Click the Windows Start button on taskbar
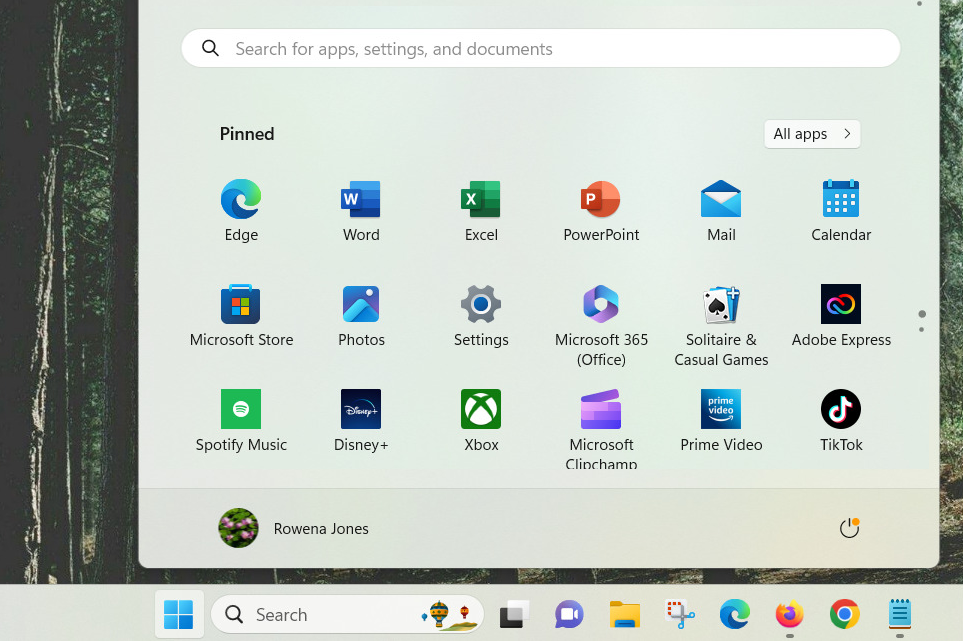The image size is (963, 641). tap(179, 614)
